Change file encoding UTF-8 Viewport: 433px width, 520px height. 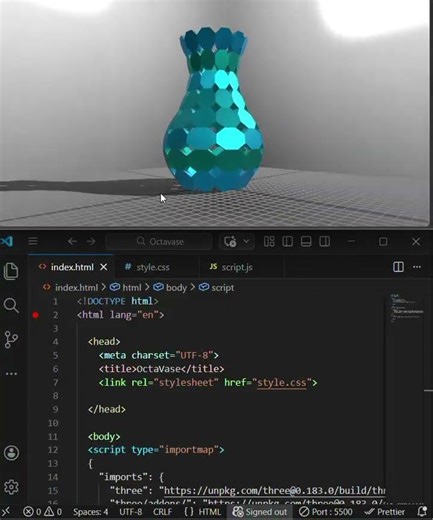pos(130,512)
